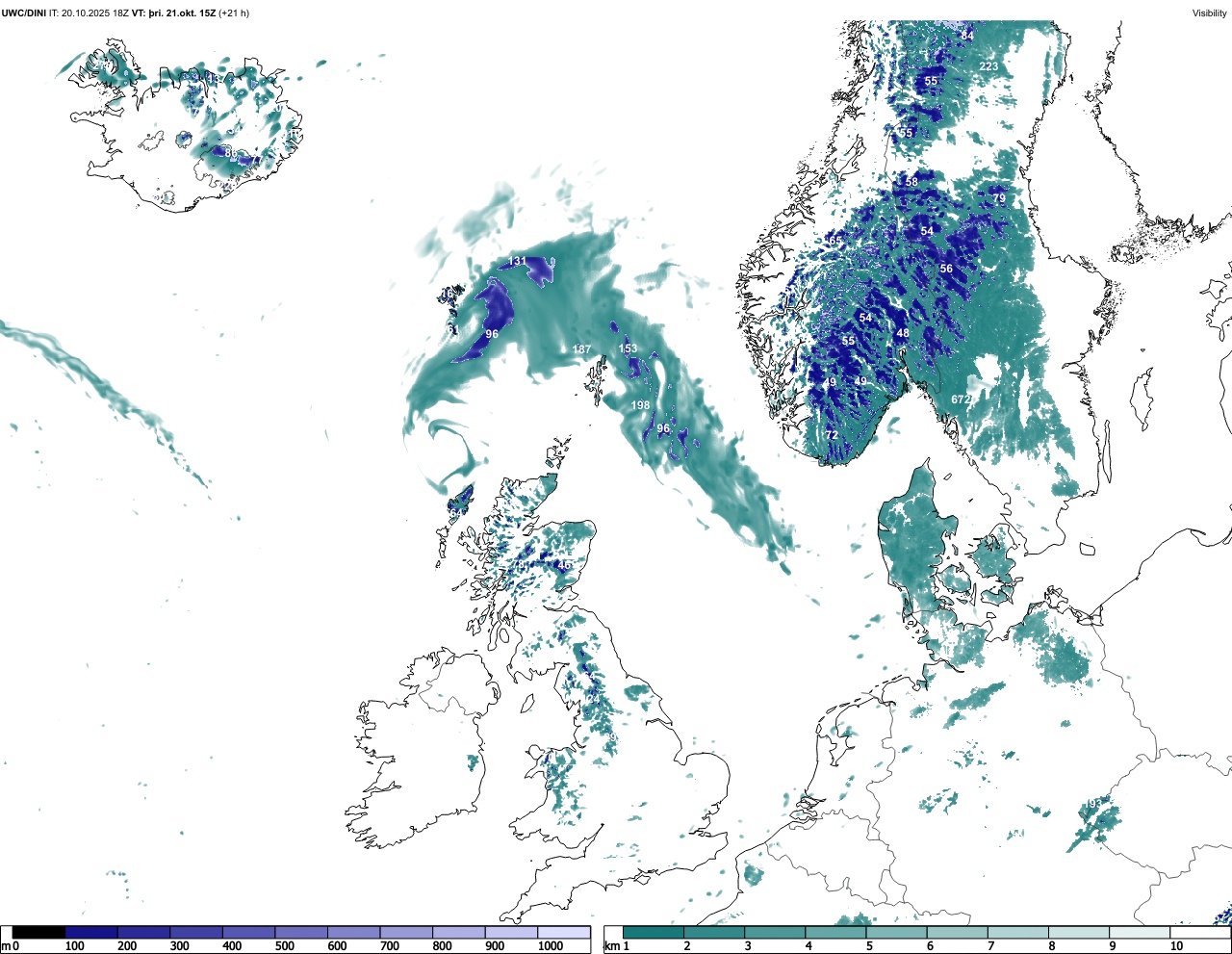Click the '198' visibility value
This screenshot has width=1232, height=954.
[641, 406]
